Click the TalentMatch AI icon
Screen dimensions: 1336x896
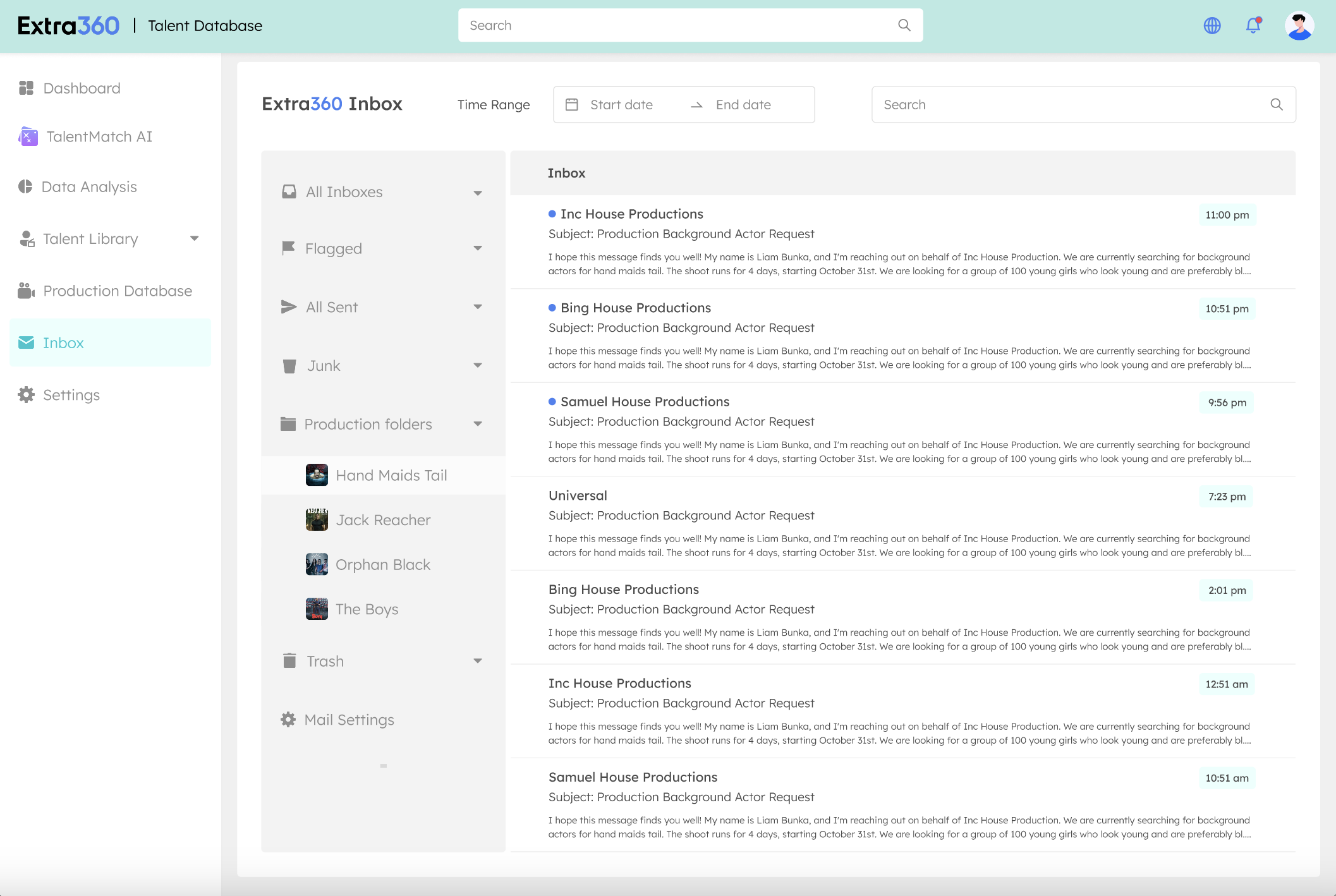point(28,136)
